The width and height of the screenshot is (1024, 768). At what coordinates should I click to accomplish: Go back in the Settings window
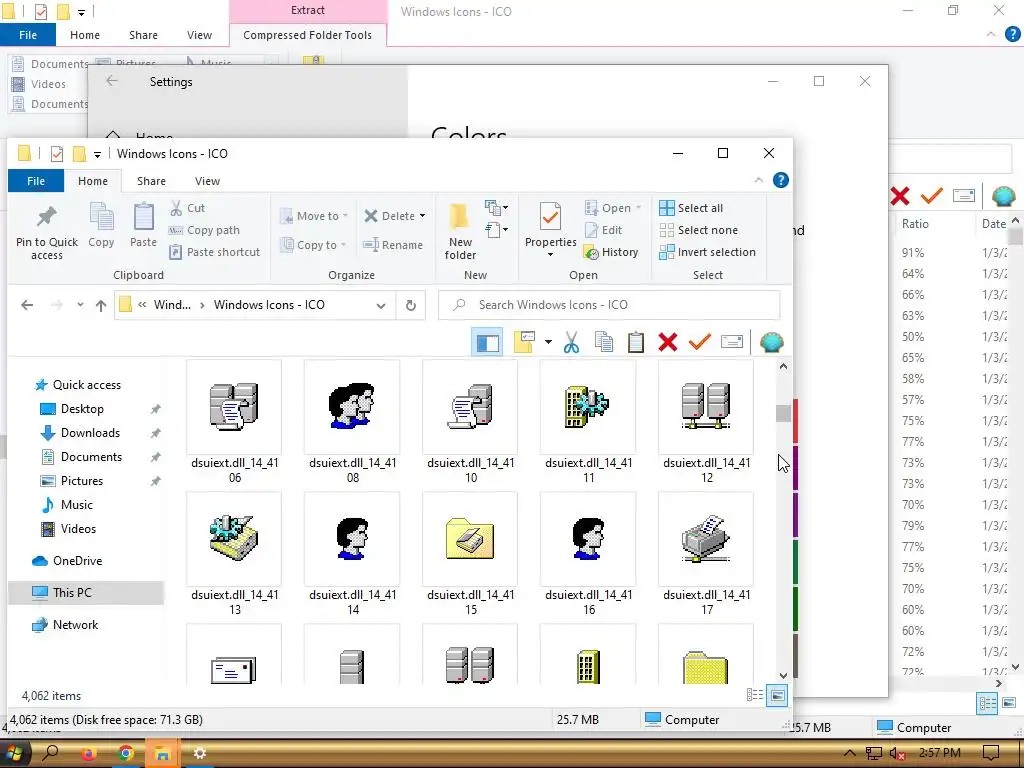112,81
